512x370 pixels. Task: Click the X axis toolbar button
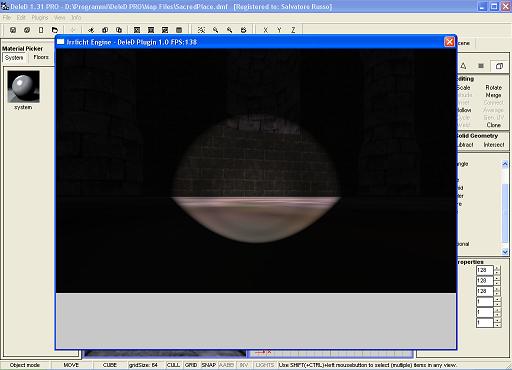(x=265, y=30)
